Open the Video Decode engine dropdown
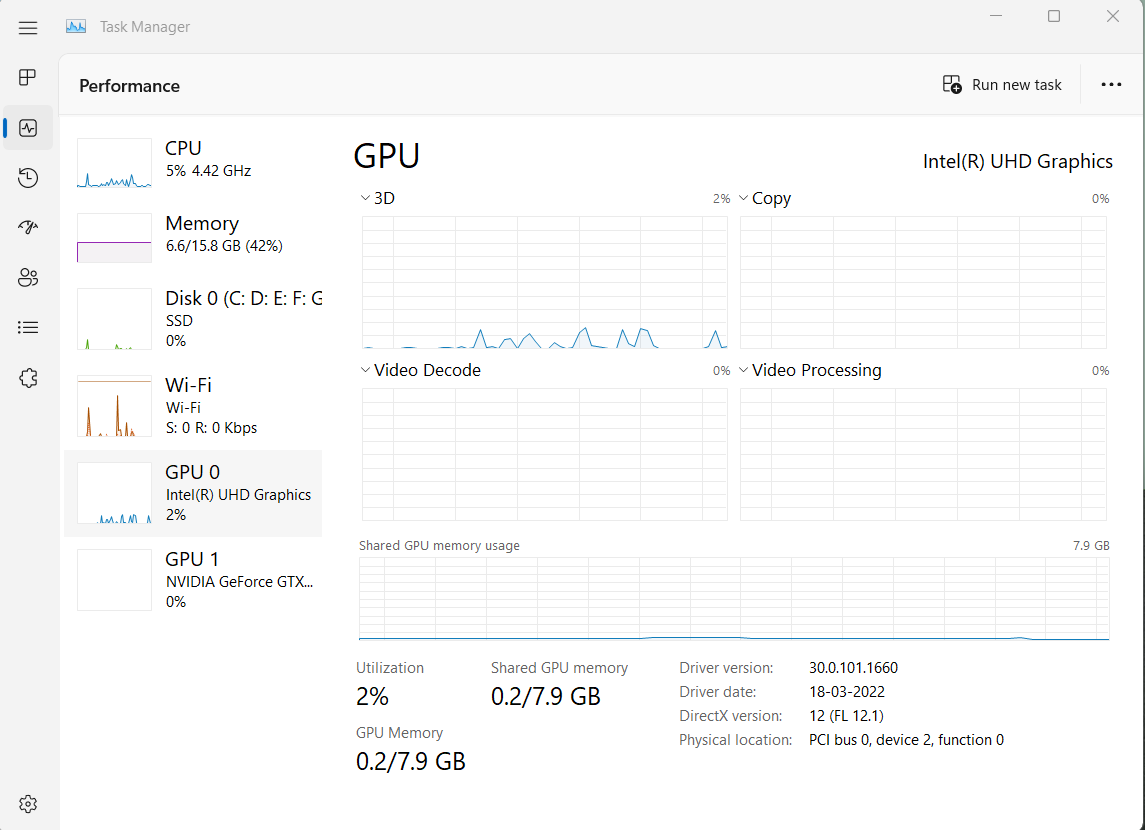The width and height of the screenshot is (1145, 830). pos(421,370)
